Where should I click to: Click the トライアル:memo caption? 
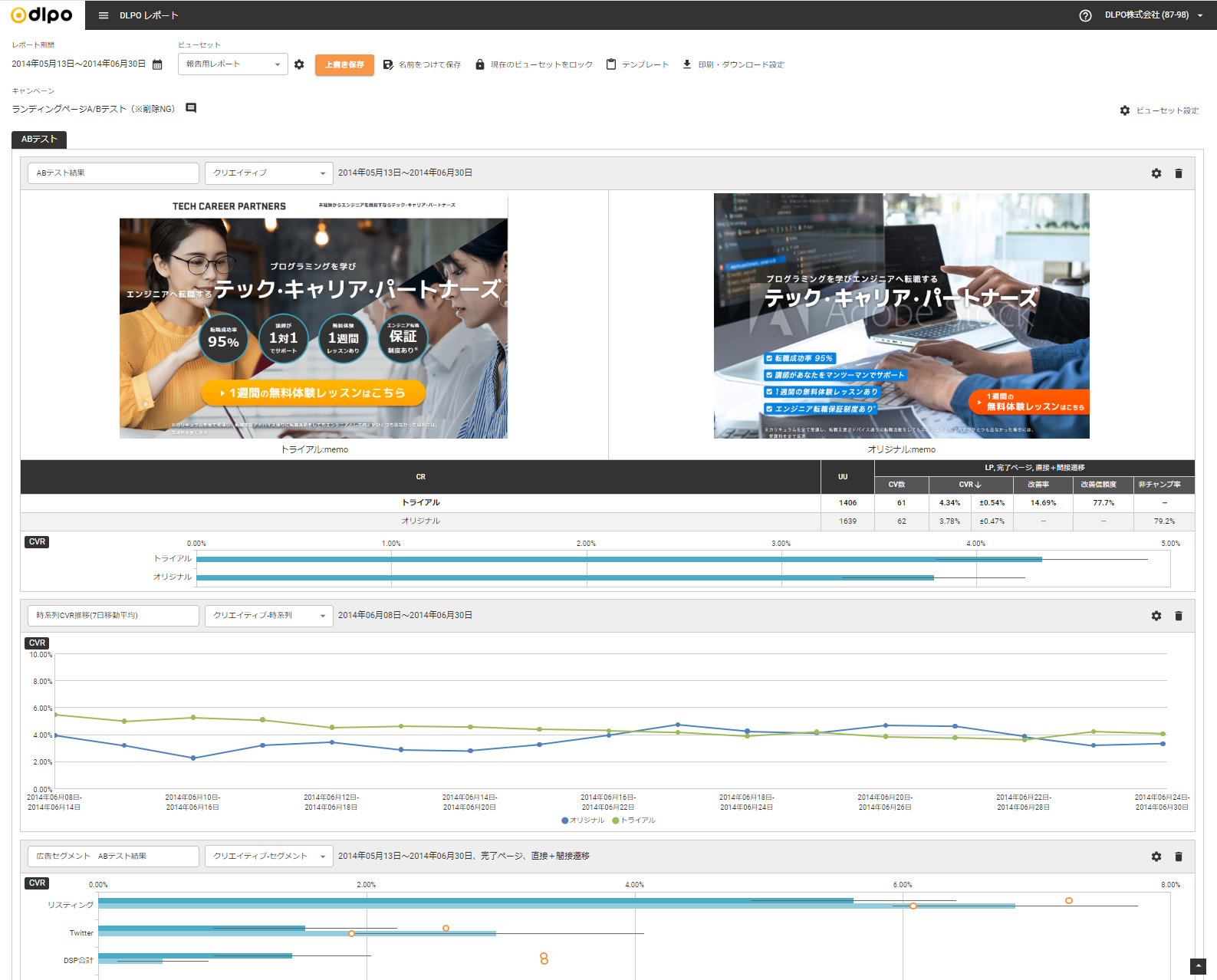pyautogui.click(x=314, y=449)
